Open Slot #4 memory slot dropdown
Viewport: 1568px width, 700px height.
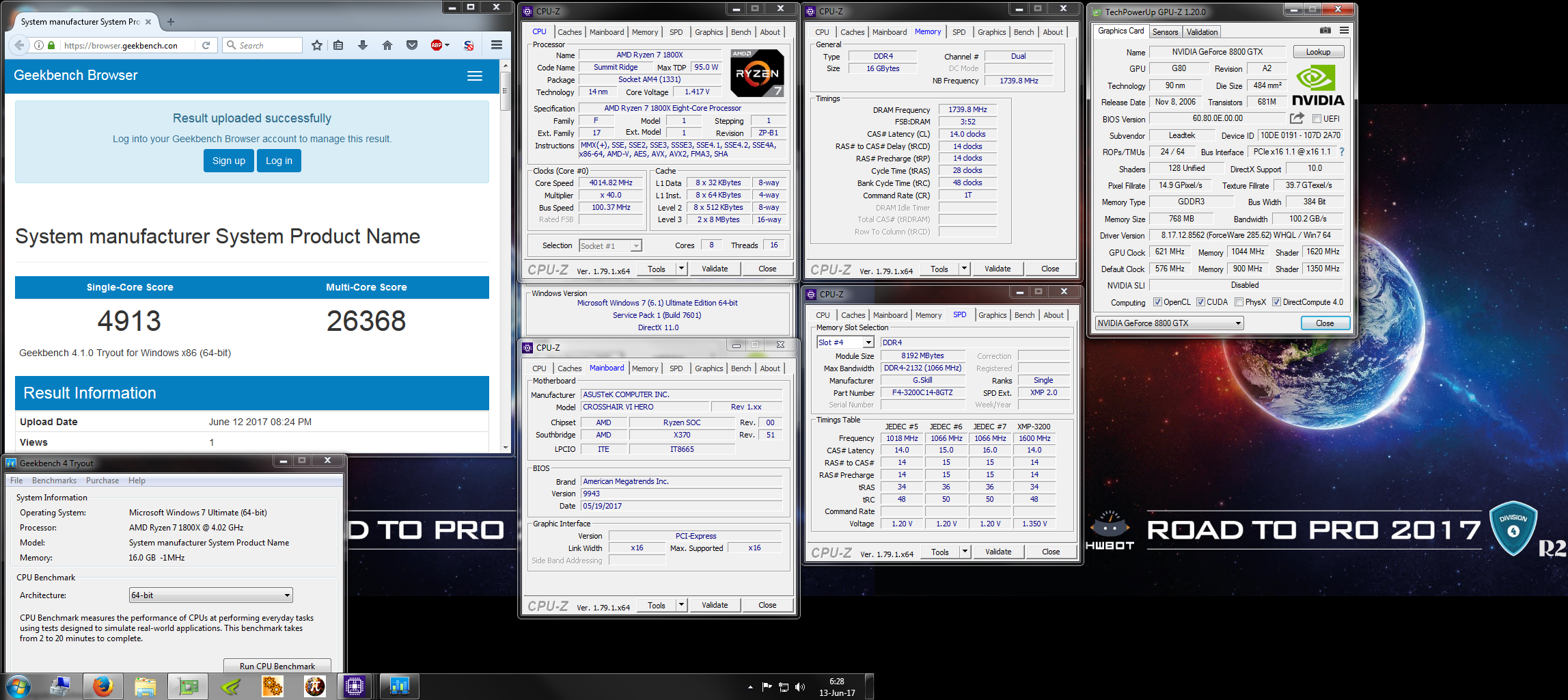click(x=845, y=342)
